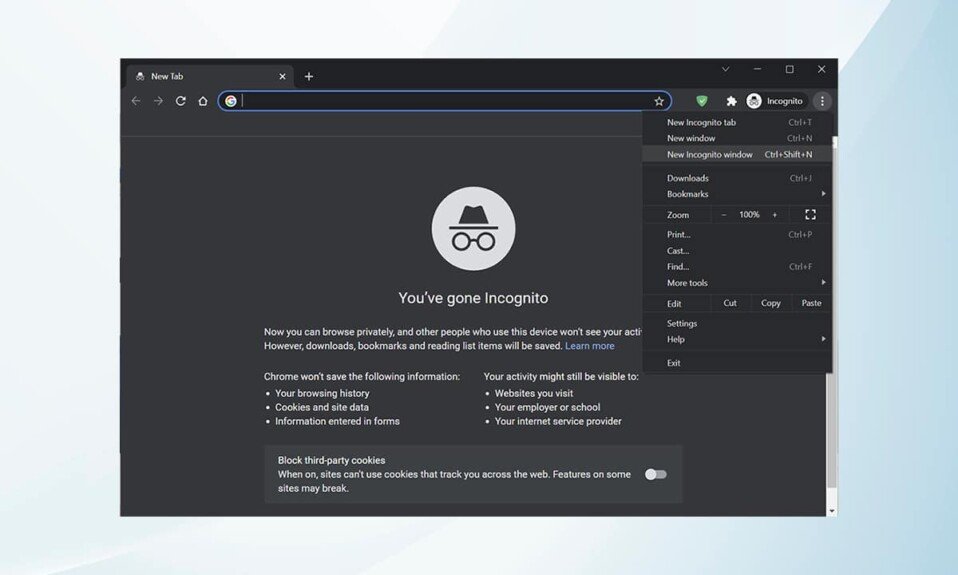958x575 pixels.
Task: Click the Incognito profile button
Action: tap(775, 101)
